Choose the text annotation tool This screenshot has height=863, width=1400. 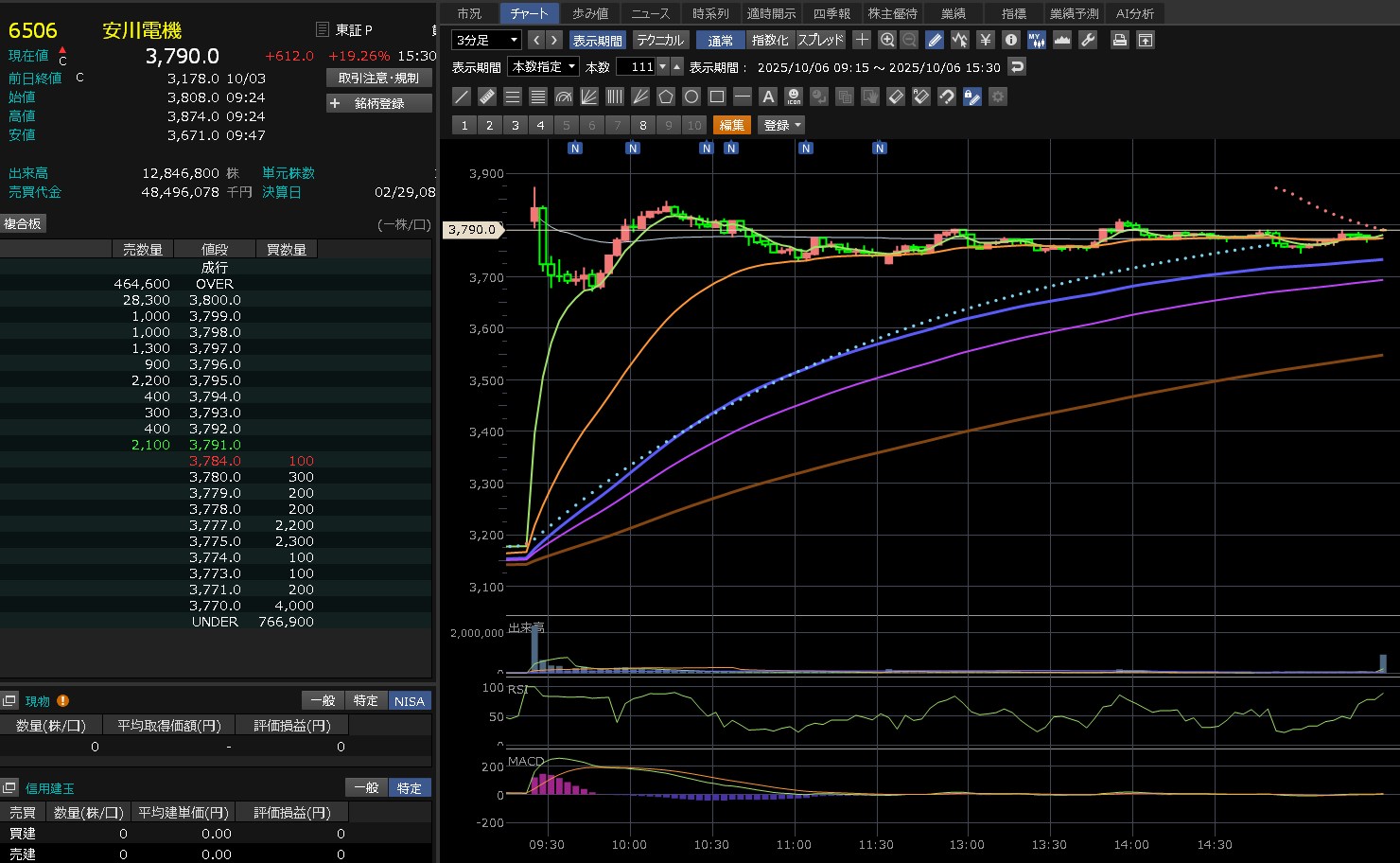768,97
